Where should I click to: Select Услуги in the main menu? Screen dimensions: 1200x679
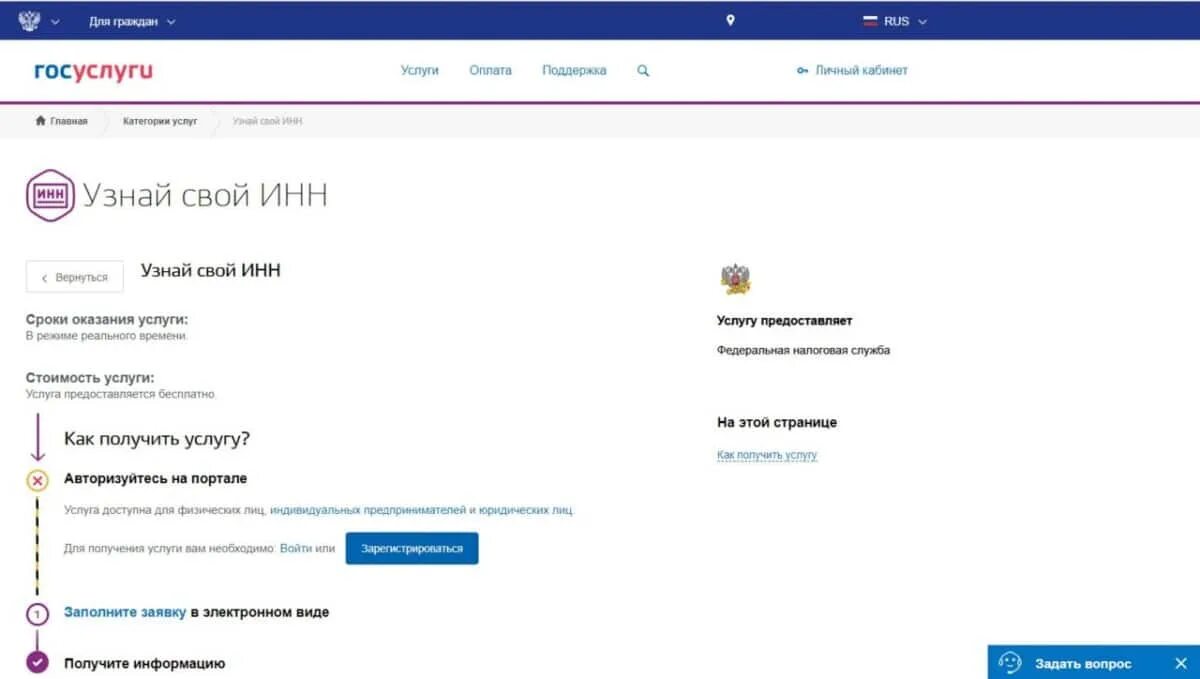(x=419, y=70)
